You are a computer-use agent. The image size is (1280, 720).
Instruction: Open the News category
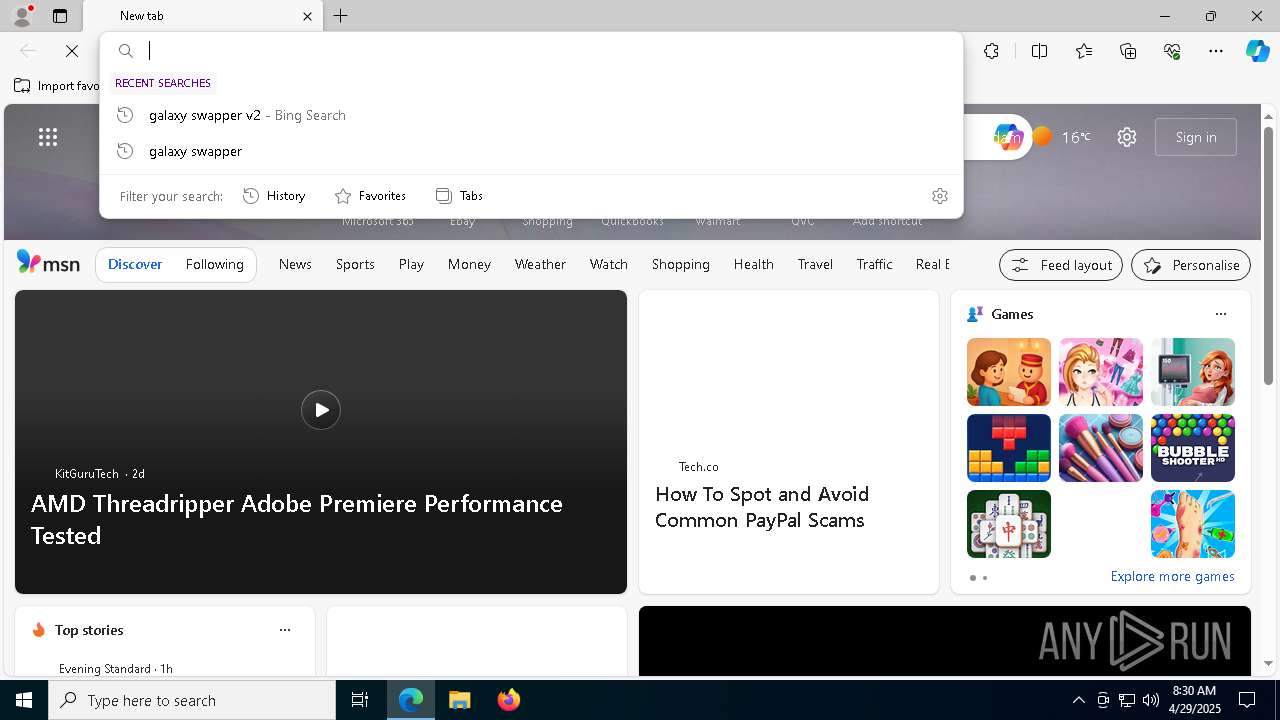295,264
